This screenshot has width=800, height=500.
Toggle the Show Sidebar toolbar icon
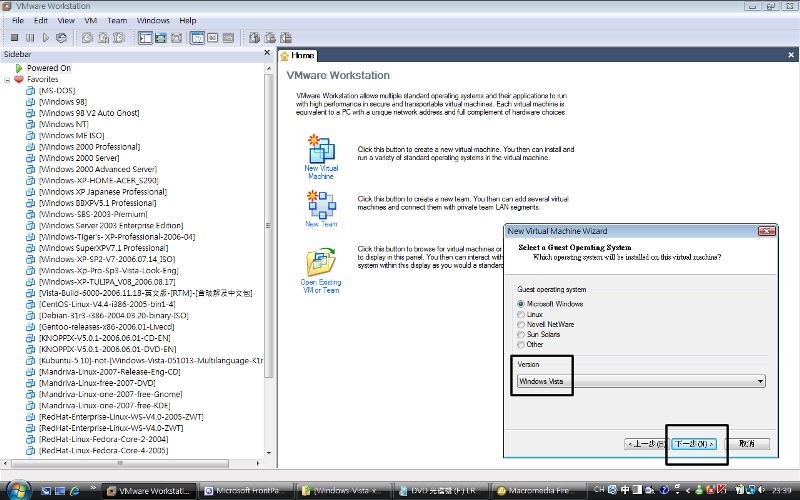(x=145, y=38)
